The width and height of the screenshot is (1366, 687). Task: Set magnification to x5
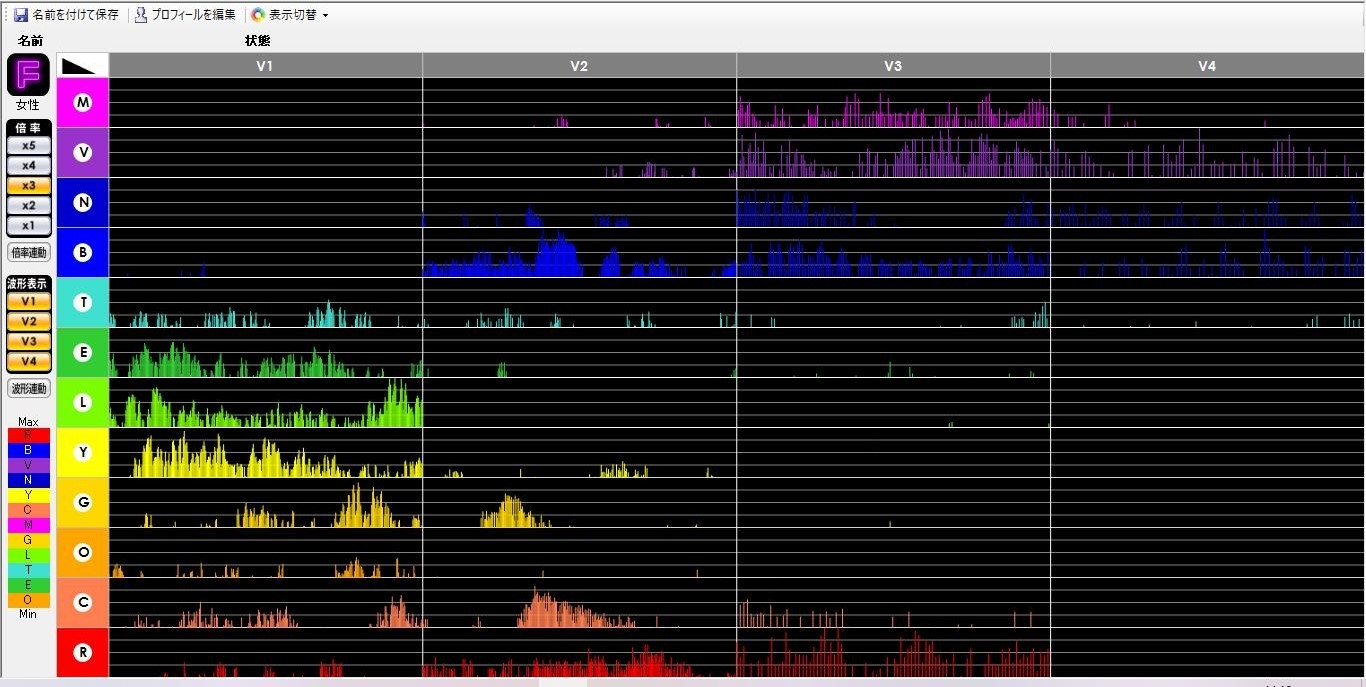pyautogui.click(x=28, y=145)
